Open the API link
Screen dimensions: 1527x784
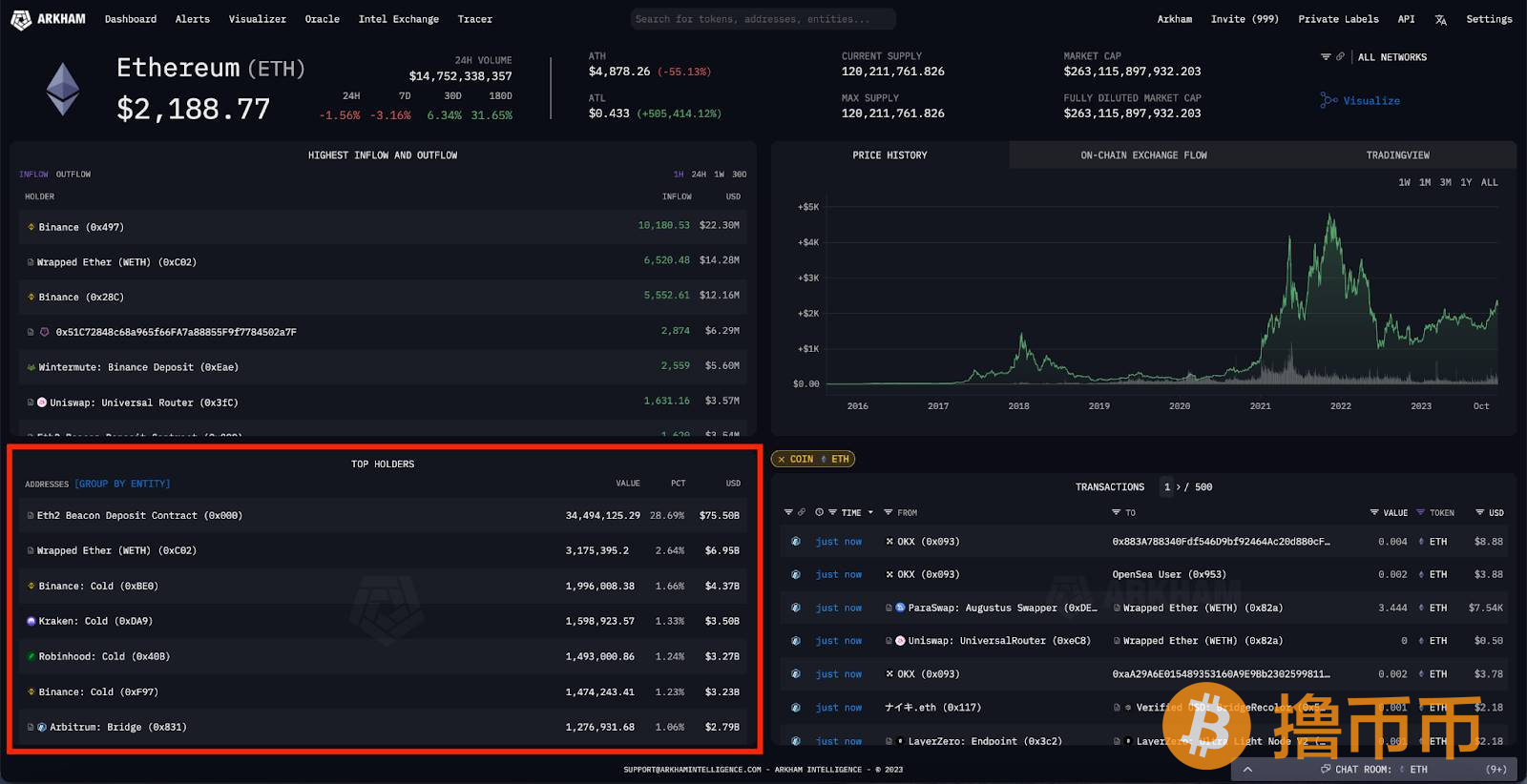[1407, 19]
